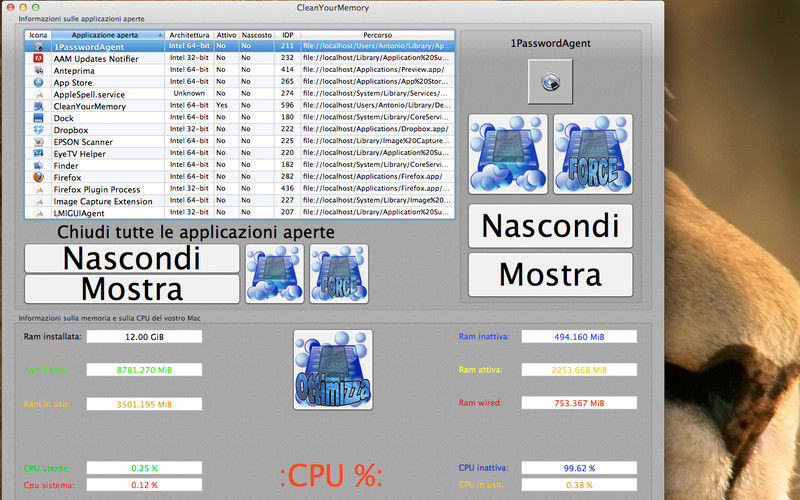Click the LMIGUIAgent row icon
This screenshot has width=800, height=500.
pos(38,213)
